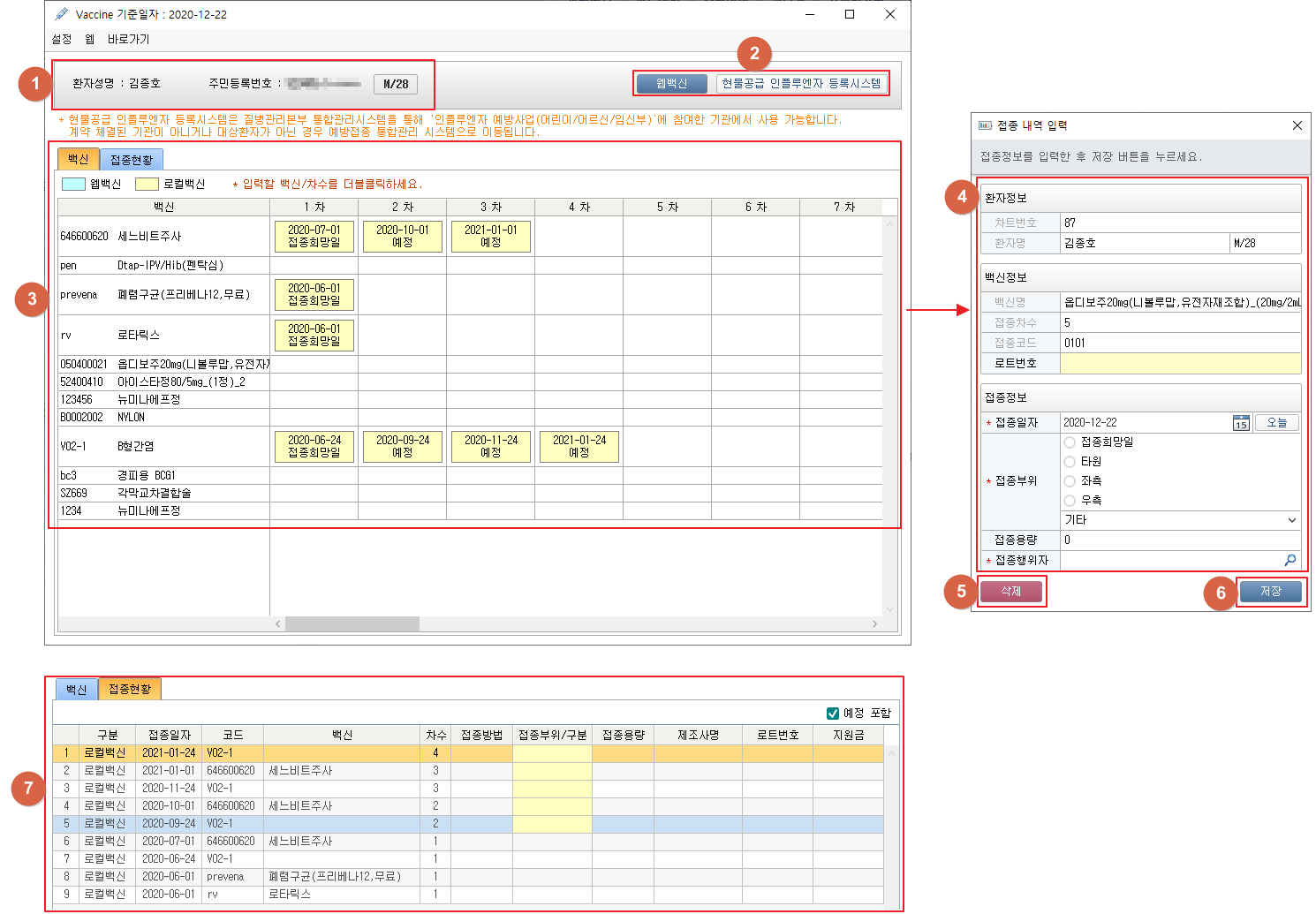Switch to 접종현황 tab in vaccine panel
The width and height of the screenshot is (1316, 914).
point(132,160)
